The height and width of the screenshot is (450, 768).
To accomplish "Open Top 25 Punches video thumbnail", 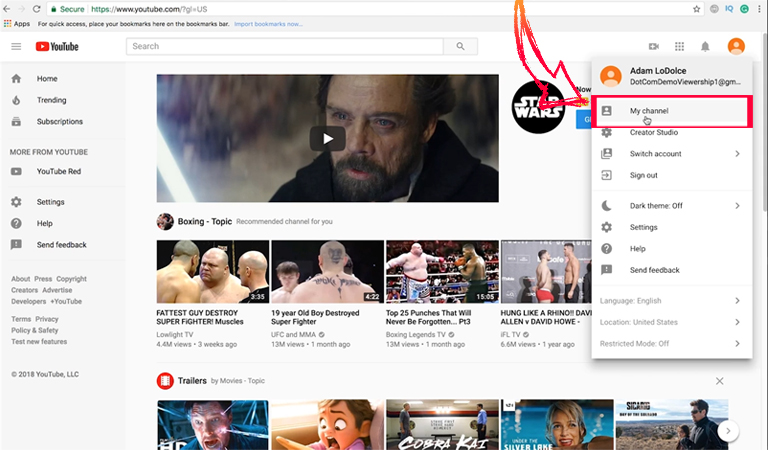I will coord(442,272).
